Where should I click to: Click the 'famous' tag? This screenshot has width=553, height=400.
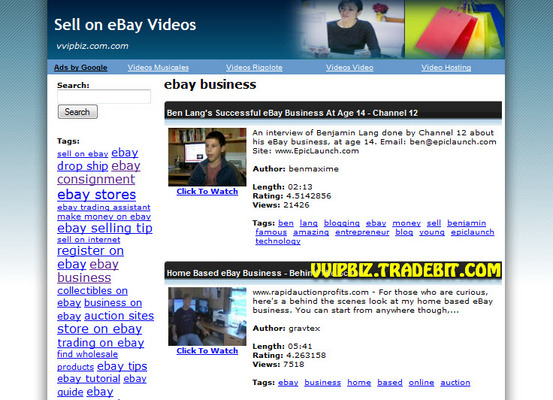(x=271, y=232)
